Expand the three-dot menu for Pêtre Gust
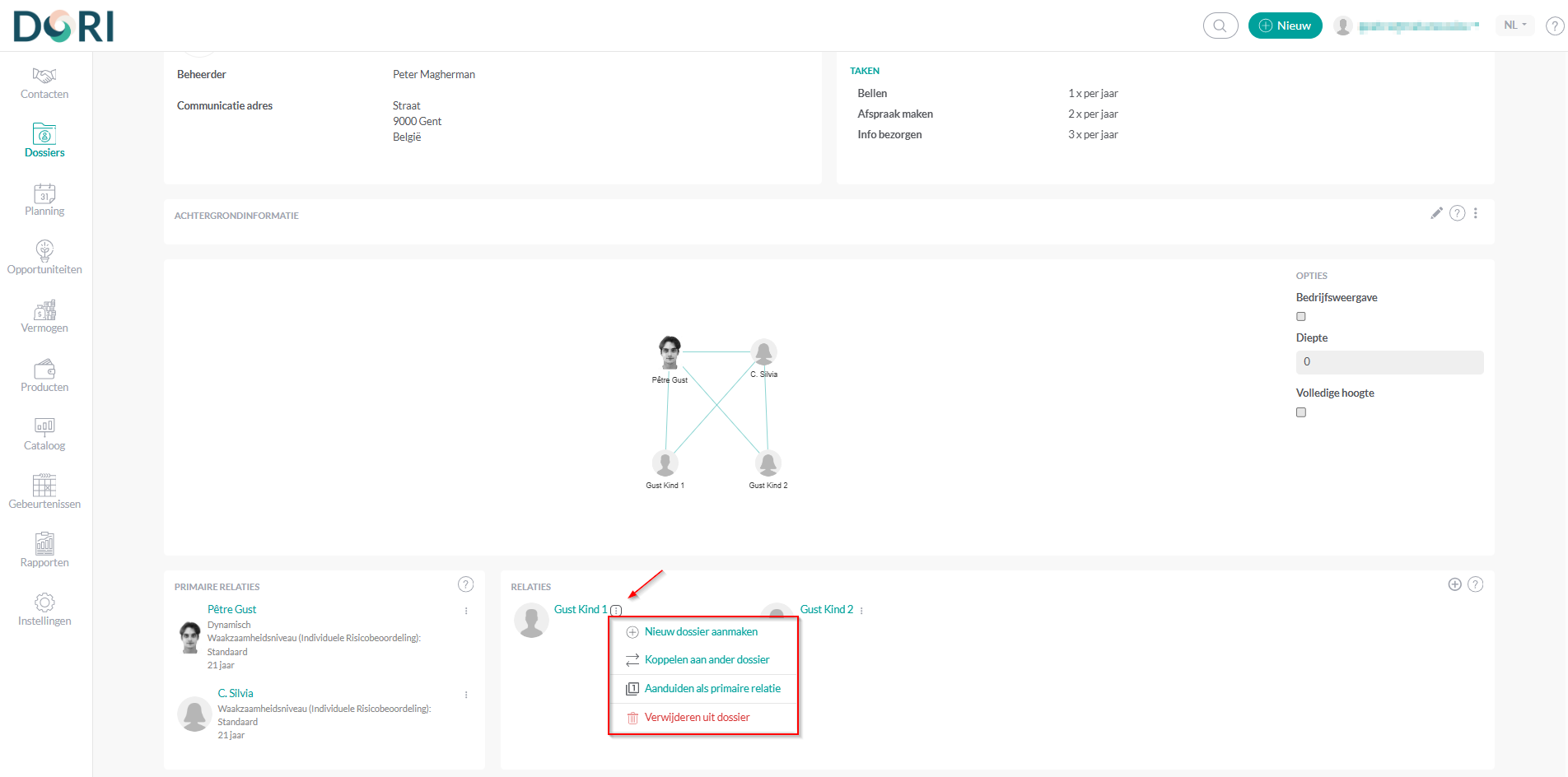The image size is (1568, 777). (x=466, y=611)
